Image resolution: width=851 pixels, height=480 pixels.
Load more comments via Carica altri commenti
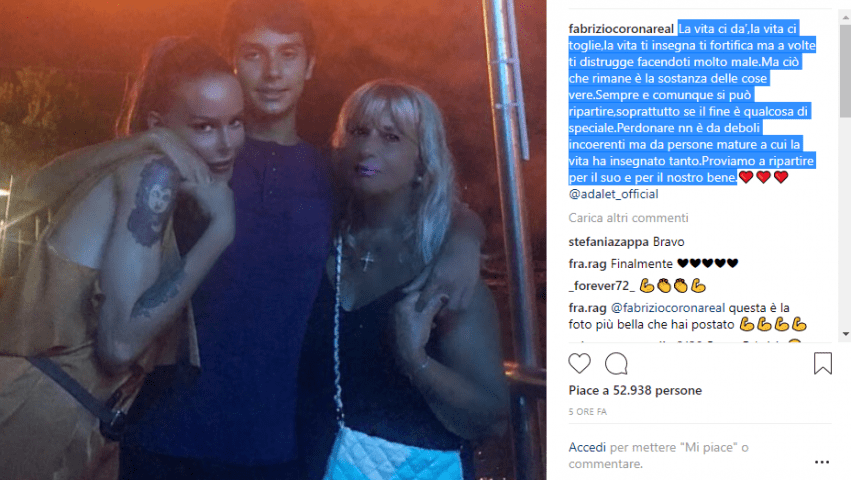[x=628, y=218]
